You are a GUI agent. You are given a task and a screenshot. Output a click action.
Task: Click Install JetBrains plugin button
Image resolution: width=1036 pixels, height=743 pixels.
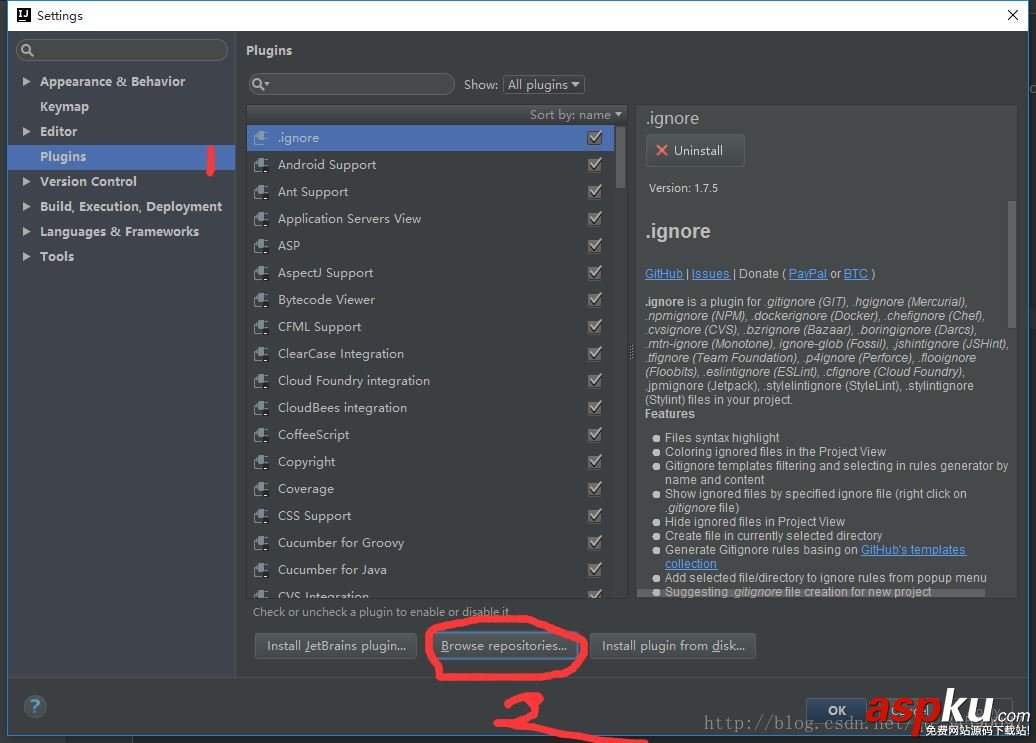[x=336, y=646]
